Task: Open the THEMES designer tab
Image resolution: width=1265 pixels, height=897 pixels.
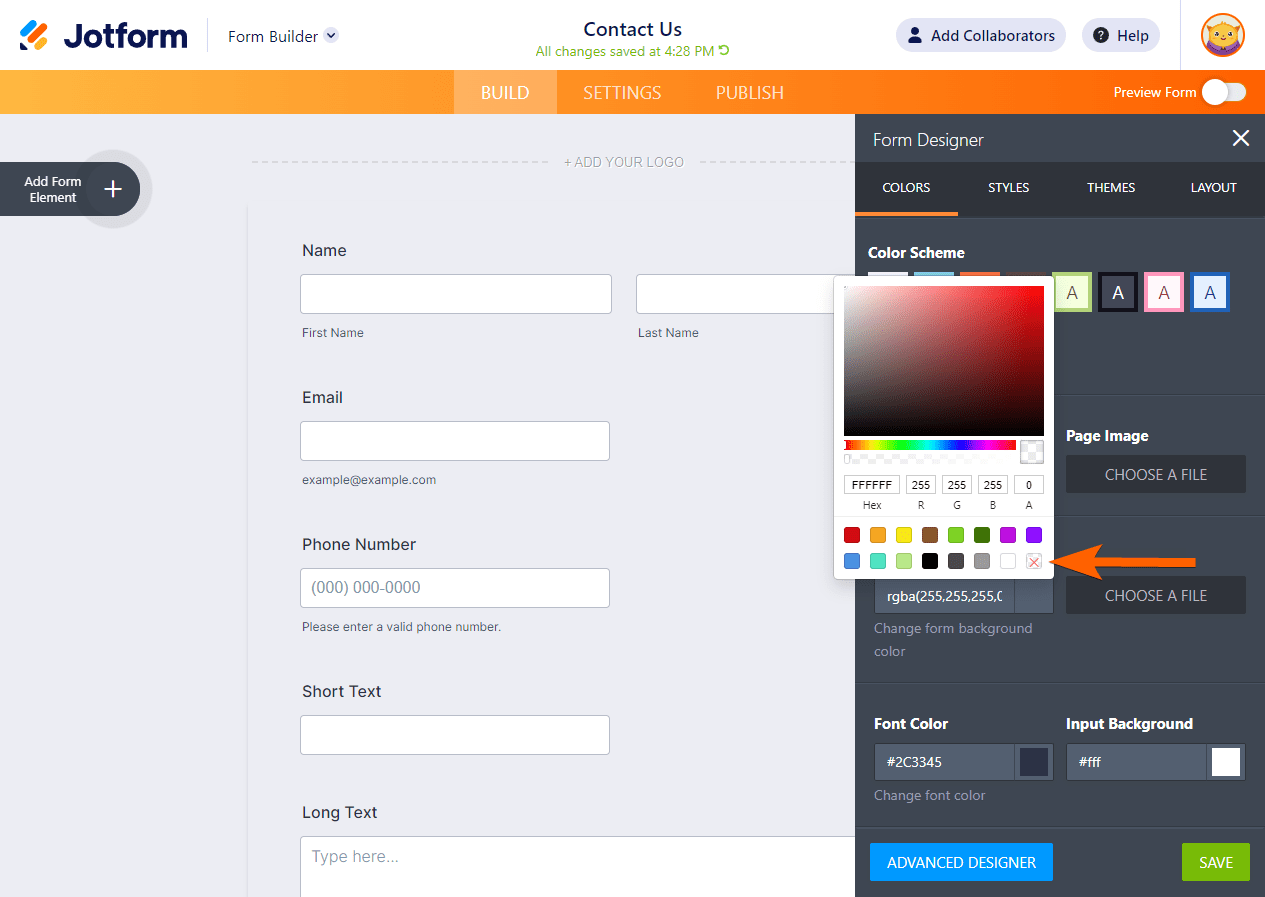Action: [x=1111, y=187]
